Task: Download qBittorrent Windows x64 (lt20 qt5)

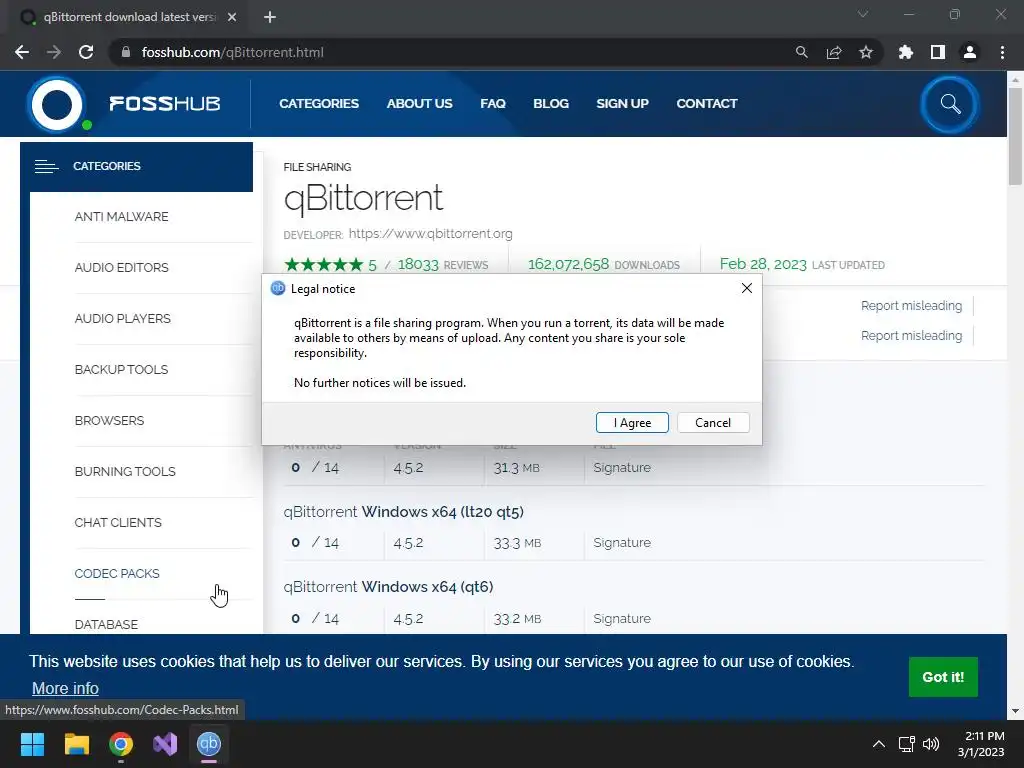Action: [404, 512]
